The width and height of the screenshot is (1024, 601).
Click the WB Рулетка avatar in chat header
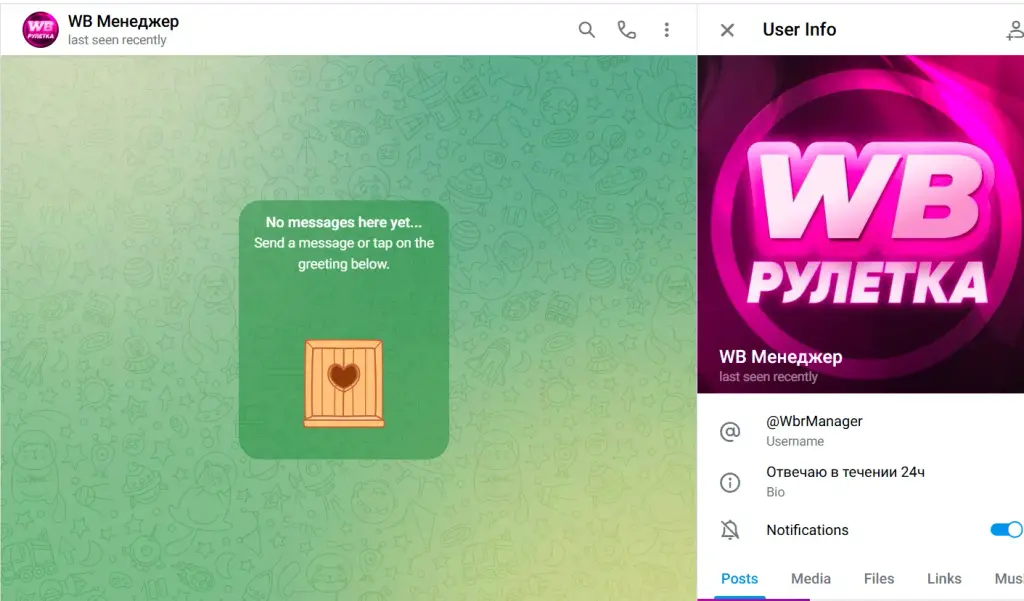pos(40,29)
